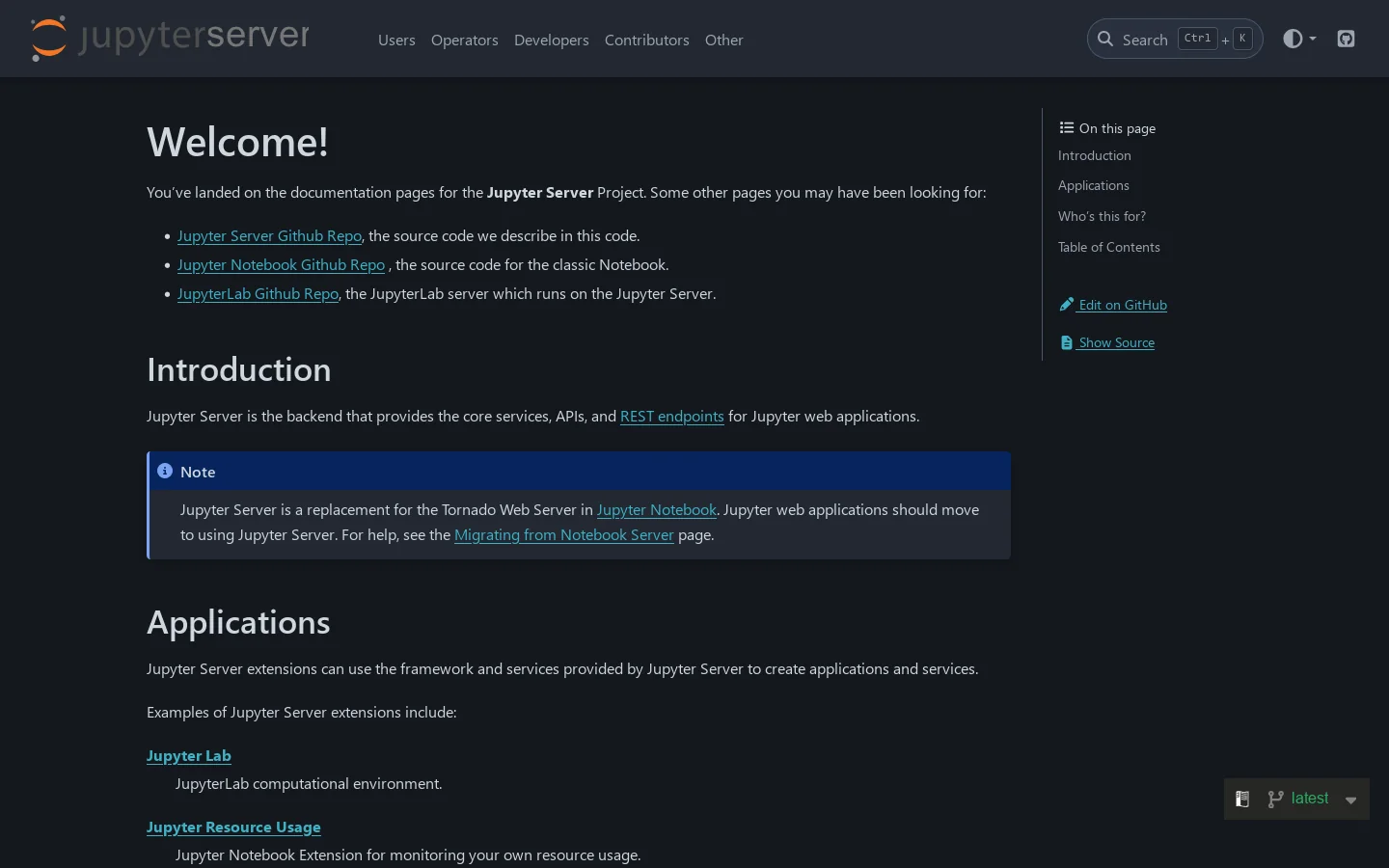
Task: Open the Contributors menu
Action: coord(647,40)
